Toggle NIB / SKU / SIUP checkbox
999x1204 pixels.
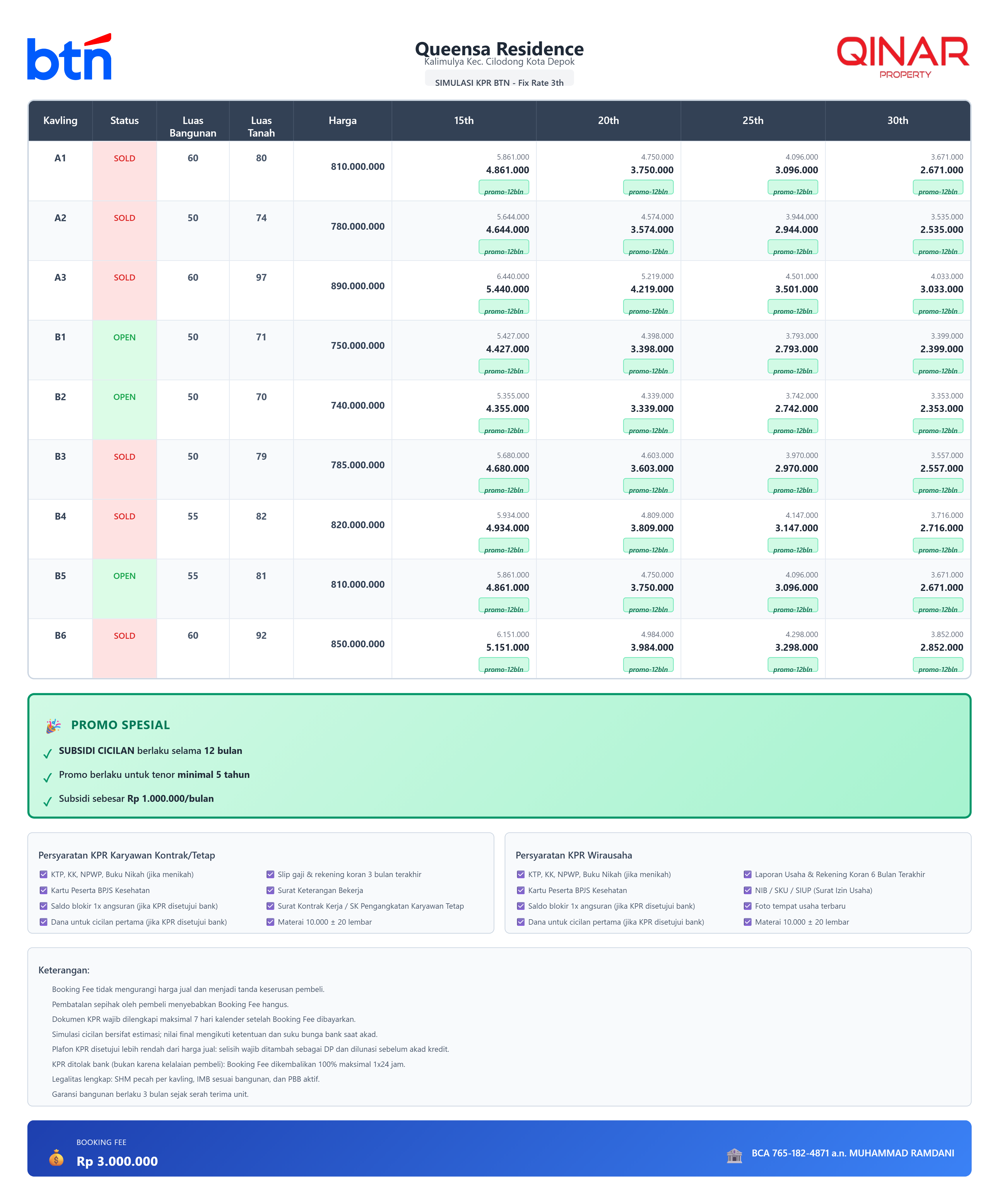coord(747,890)
